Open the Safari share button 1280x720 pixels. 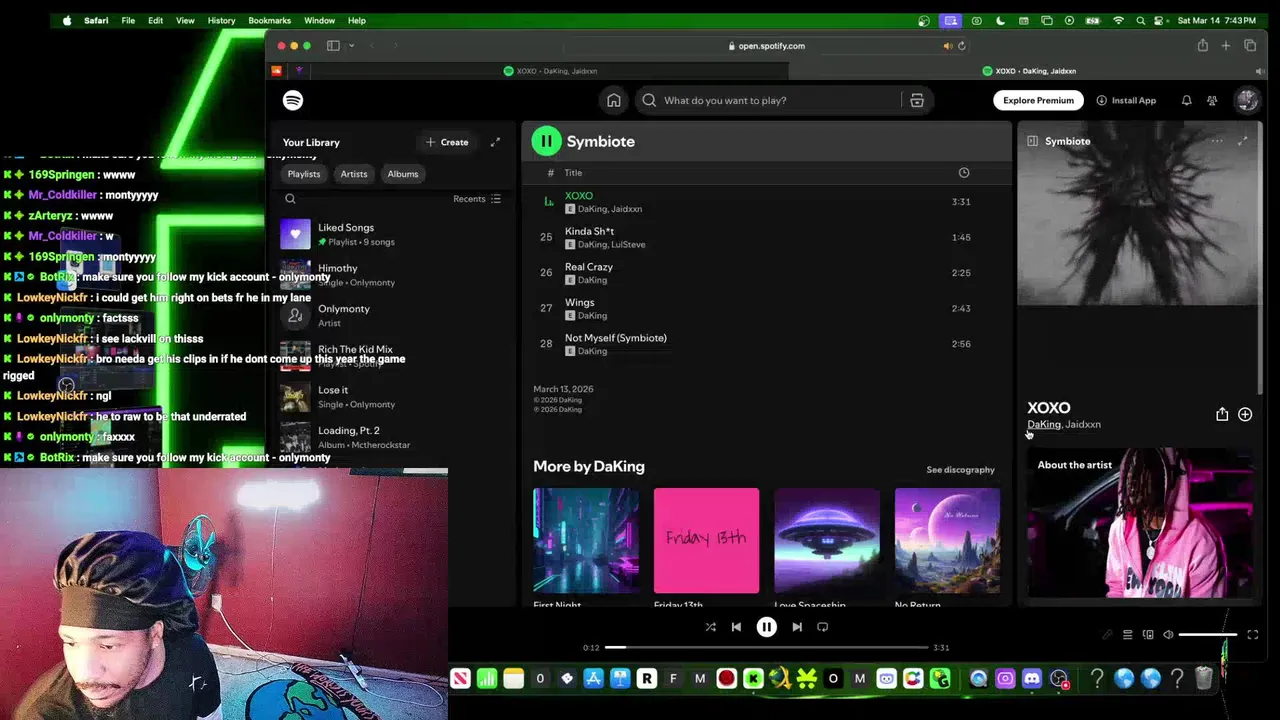[1202, 46]
